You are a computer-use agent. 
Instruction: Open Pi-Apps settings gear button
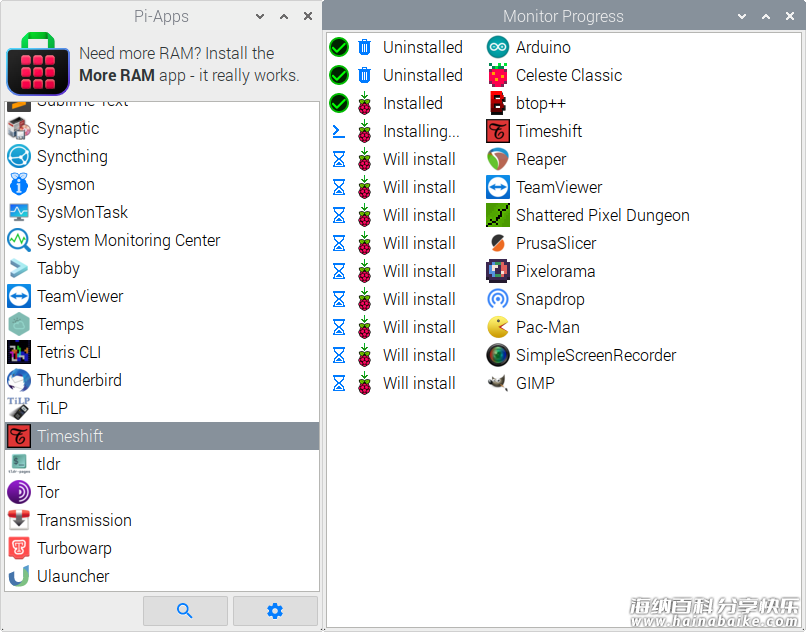click(275, 611)
